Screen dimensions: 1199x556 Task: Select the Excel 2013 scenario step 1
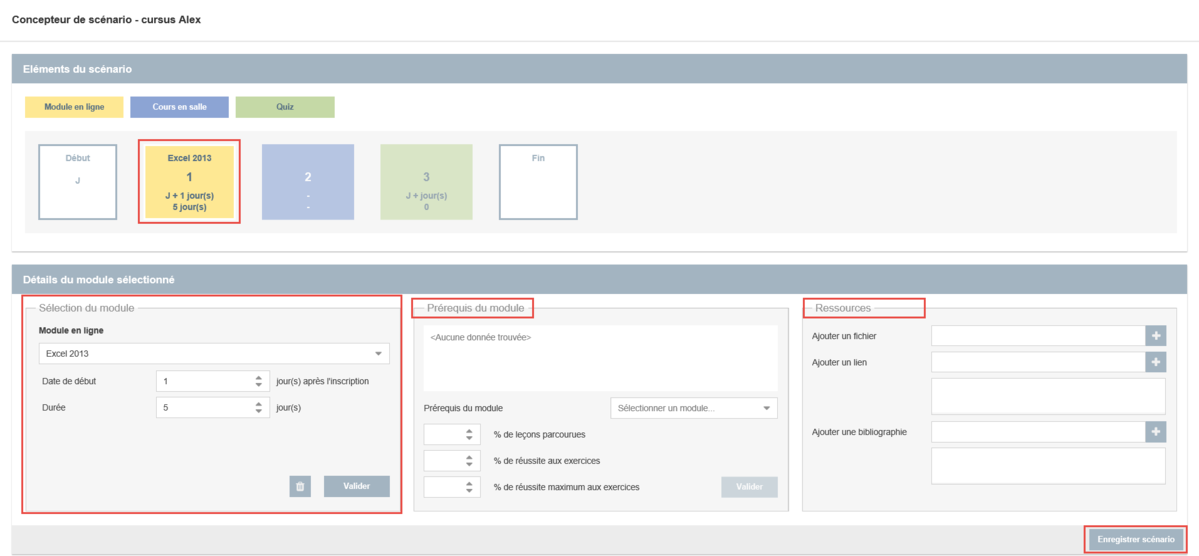[189, 182]
